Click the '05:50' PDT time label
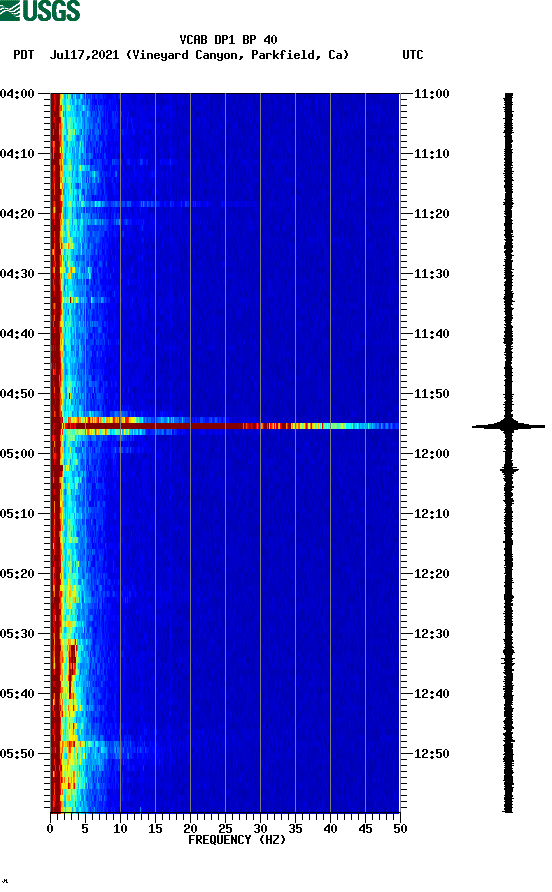552x892 pixels. coord(17,754)
